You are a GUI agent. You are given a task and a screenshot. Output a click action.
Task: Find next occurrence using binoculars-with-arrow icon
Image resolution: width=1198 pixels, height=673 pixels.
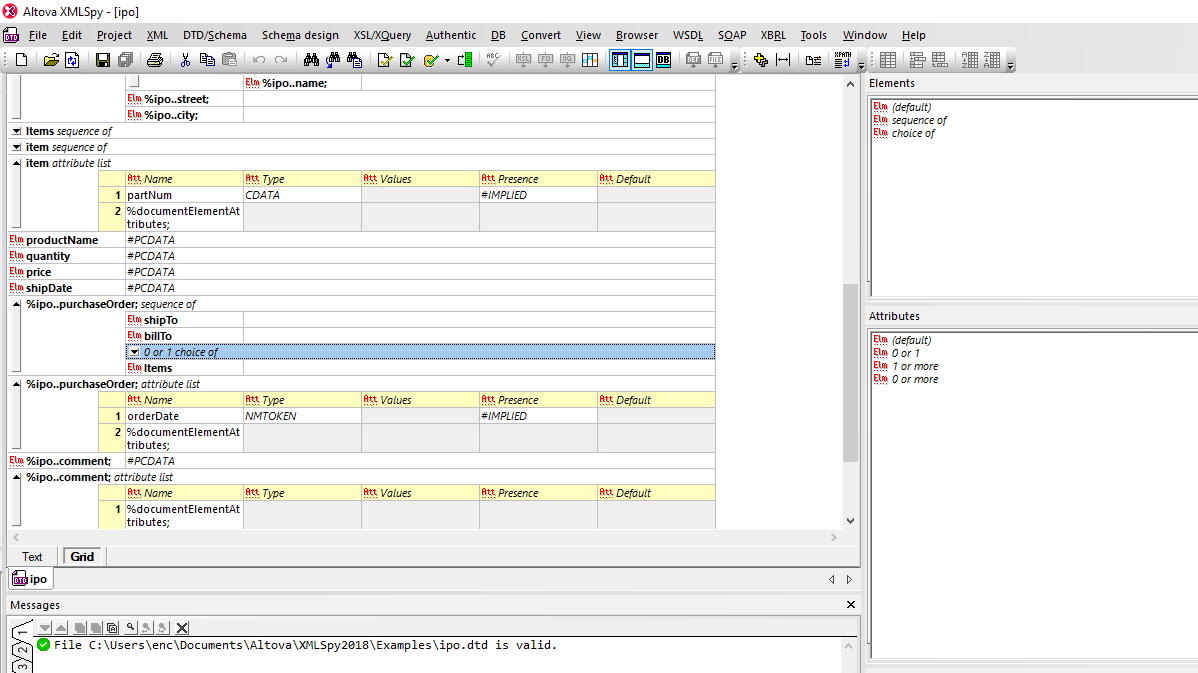point(333,60)
